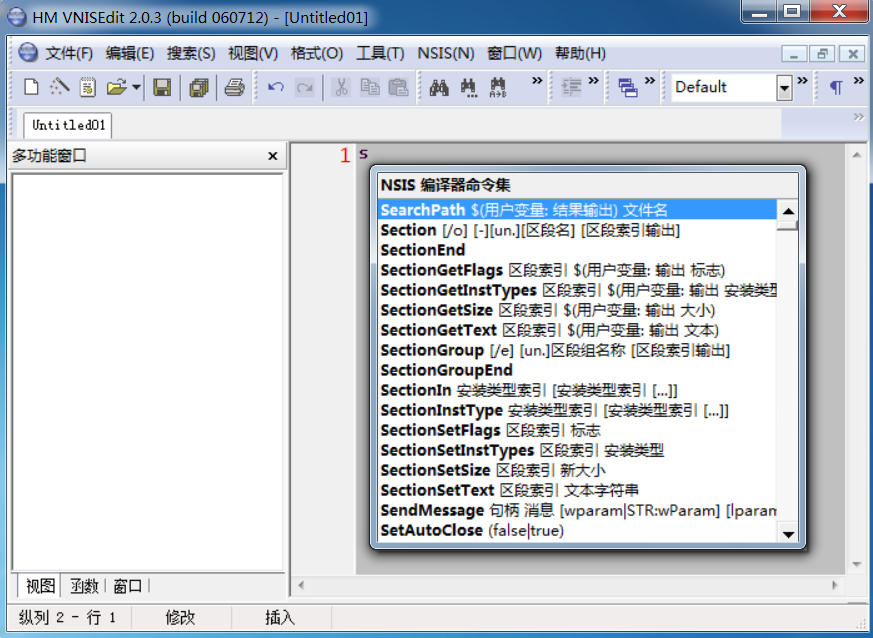Expand hidden format toolbar buttons chevron
The height and width of the screenshot is (638, 873).
[594, 81]
